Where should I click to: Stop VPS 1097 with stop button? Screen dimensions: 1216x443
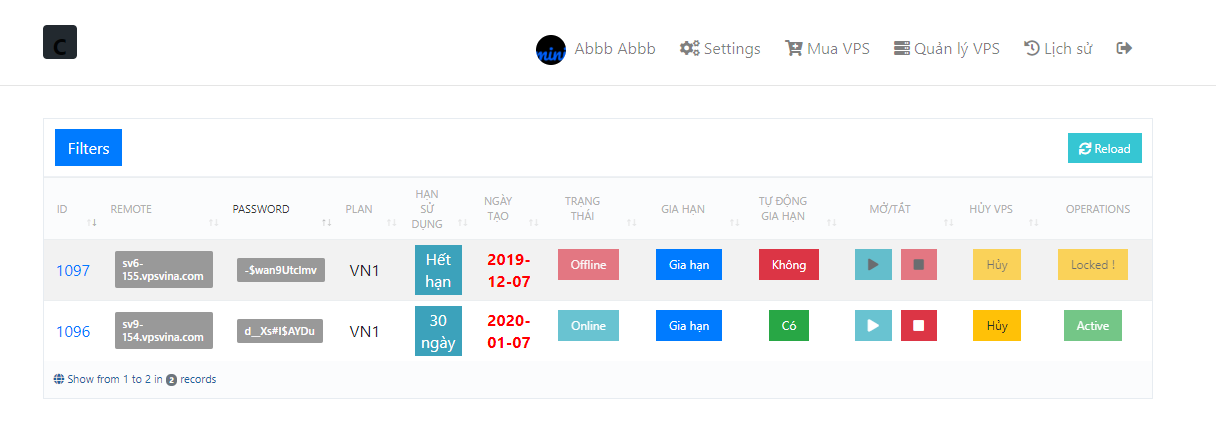[919, 265]
